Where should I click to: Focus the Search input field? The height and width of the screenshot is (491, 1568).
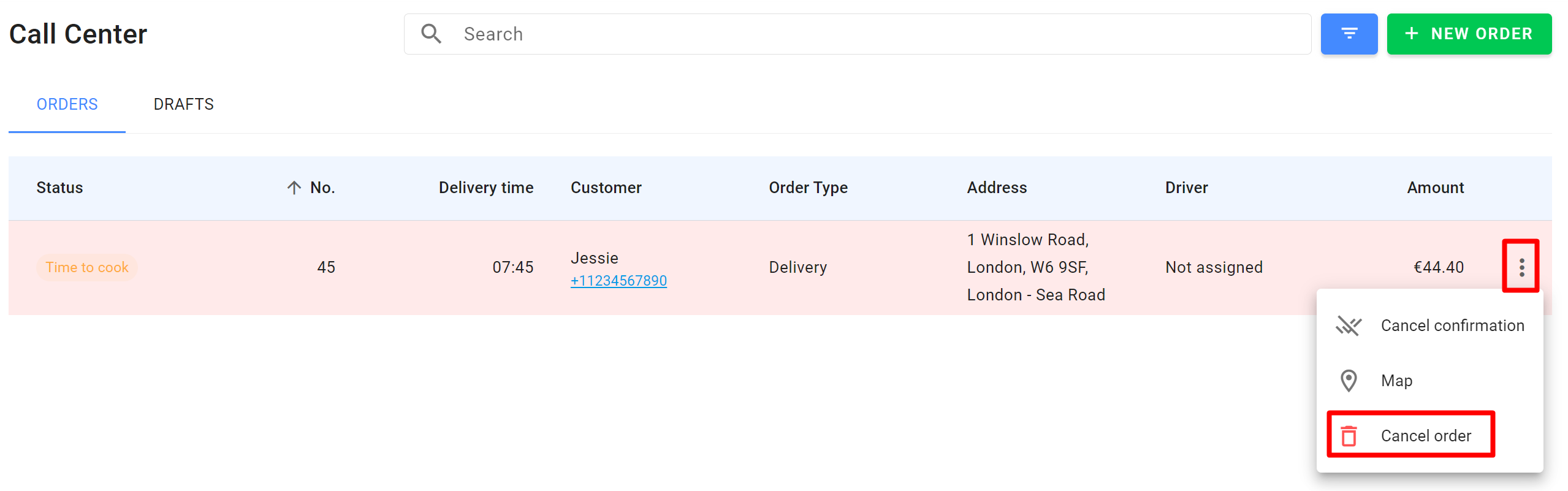tap(857, 34)
